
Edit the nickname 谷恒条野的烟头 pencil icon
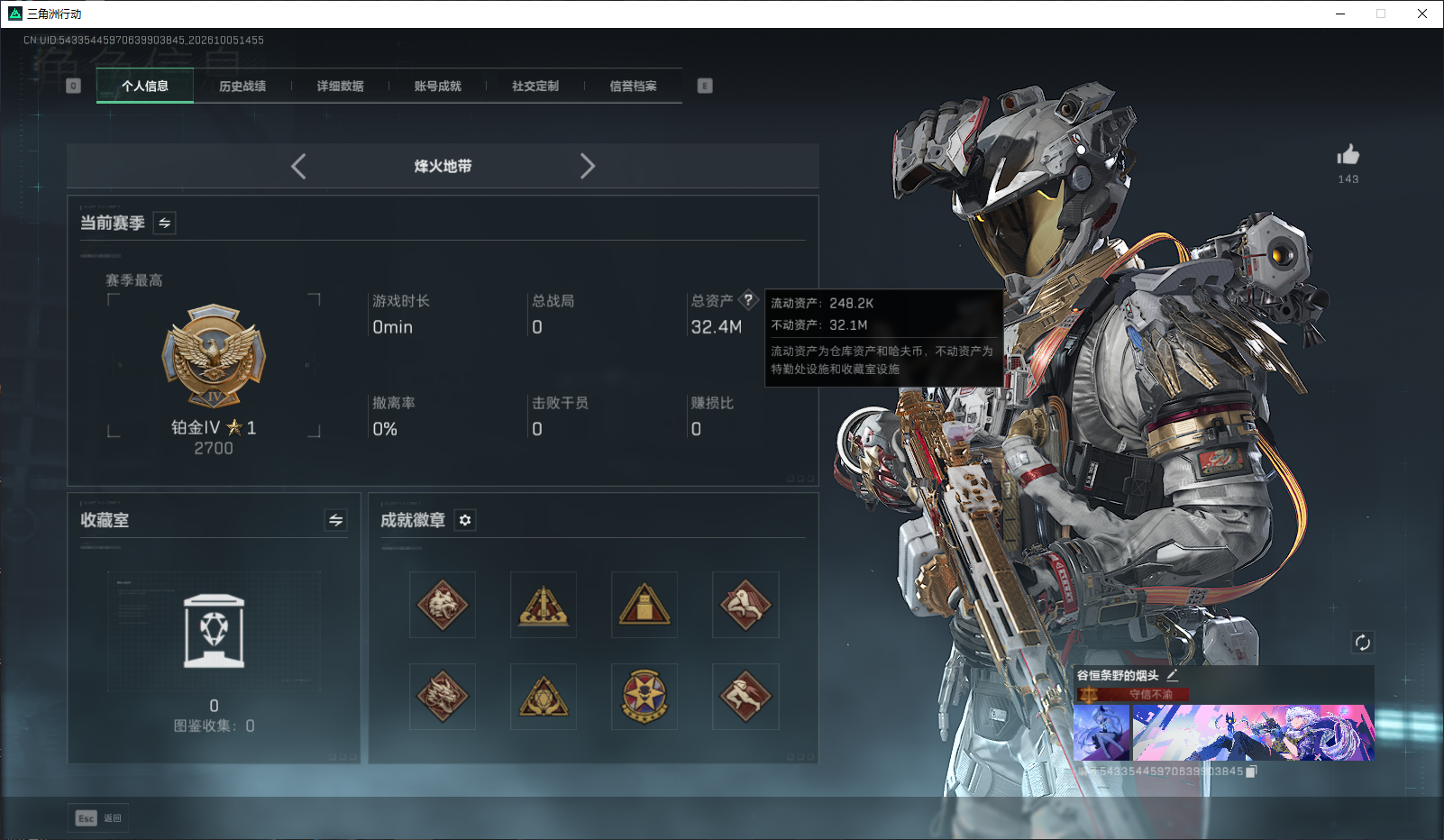(x=1173, y=675)
